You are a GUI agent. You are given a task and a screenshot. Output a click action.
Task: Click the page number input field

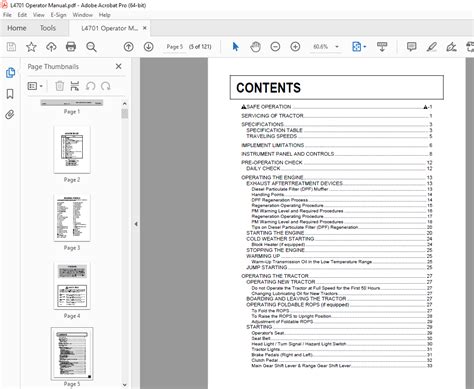point(175,47)
